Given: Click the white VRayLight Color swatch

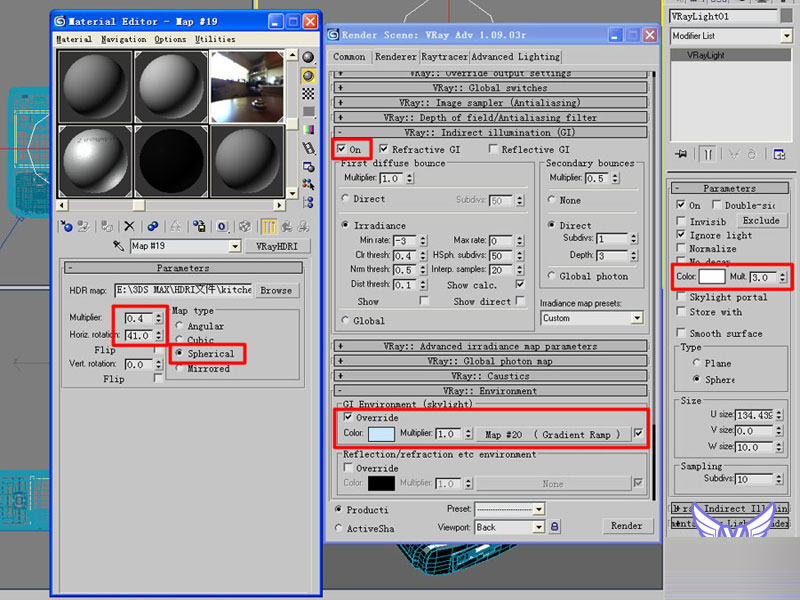Looking at the screenshot, I should [711, 277].
